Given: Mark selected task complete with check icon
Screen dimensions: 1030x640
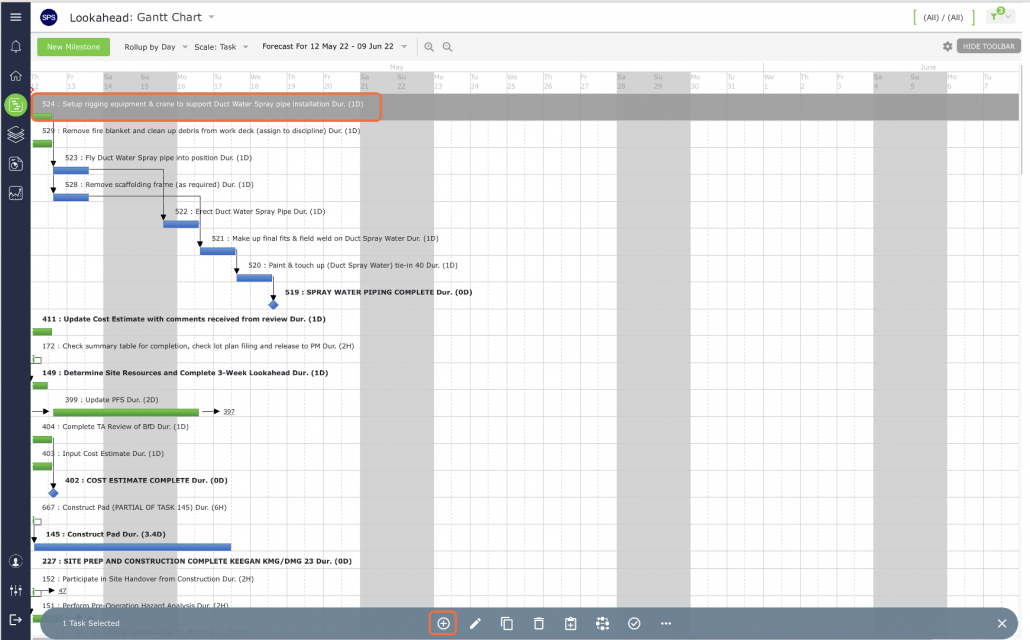Looking at the screenshot, I should 634,624.
